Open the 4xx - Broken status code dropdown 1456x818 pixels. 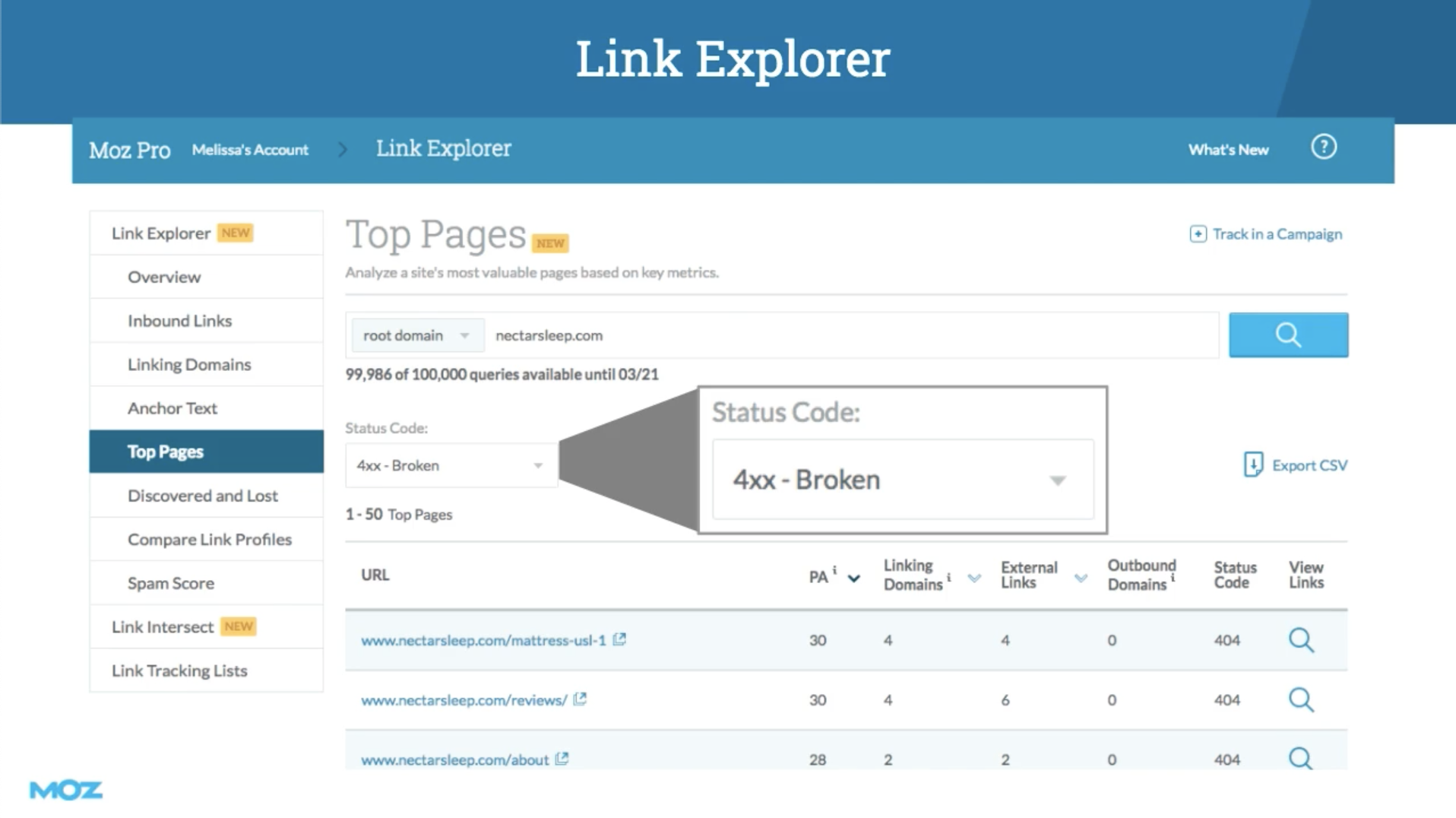(451, 465)
